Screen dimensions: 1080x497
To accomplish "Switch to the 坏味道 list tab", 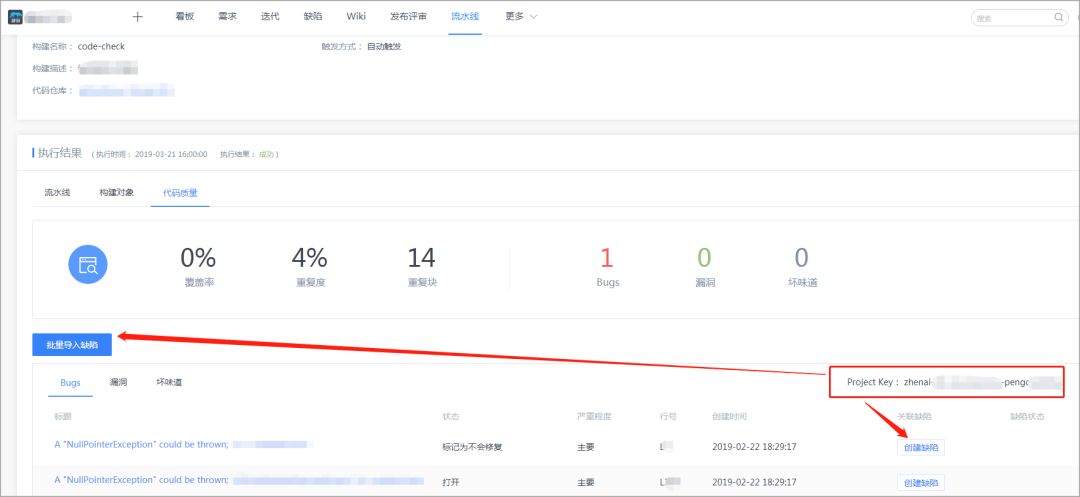I will tap(169, 382).
